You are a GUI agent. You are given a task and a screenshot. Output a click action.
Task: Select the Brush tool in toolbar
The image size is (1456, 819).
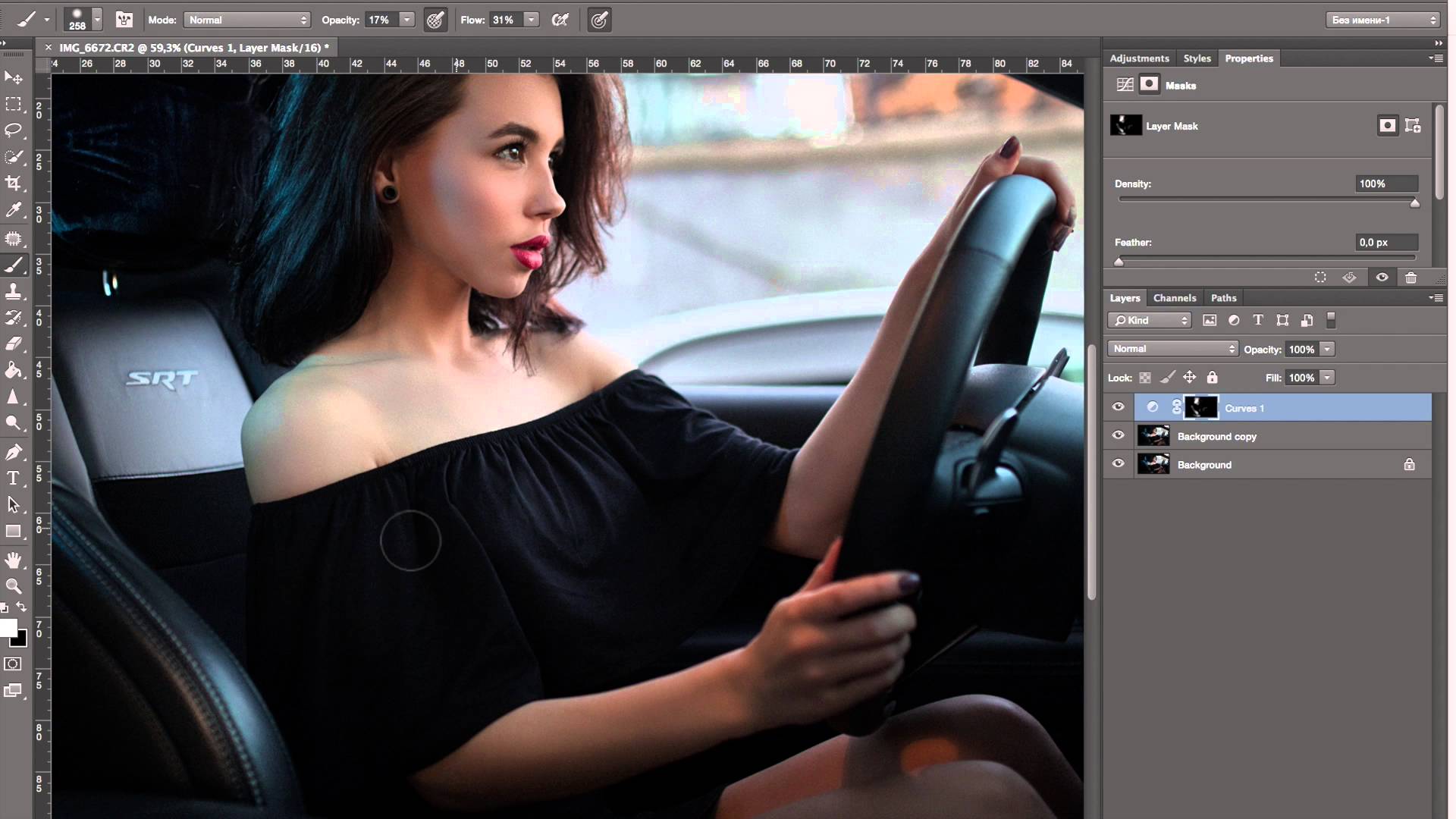14,265
